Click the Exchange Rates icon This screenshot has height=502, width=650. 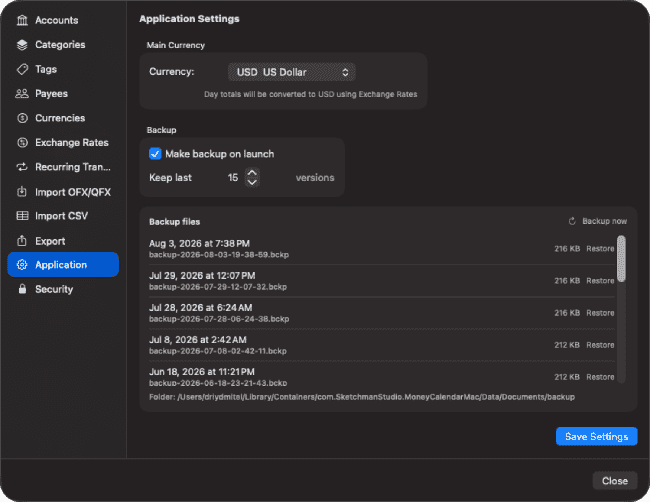[22, 143]
